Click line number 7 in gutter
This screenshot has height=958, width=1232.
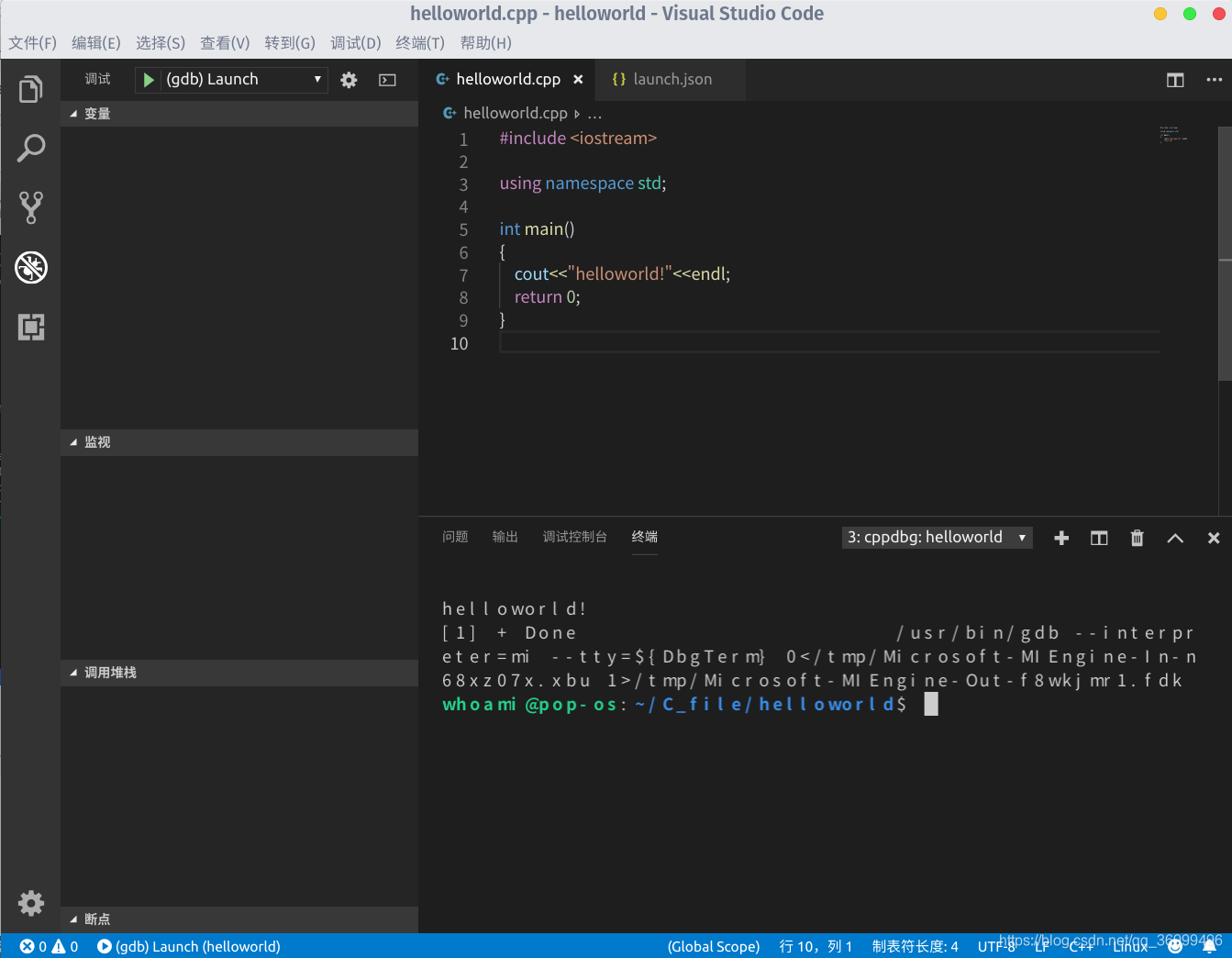pos(463,275)
